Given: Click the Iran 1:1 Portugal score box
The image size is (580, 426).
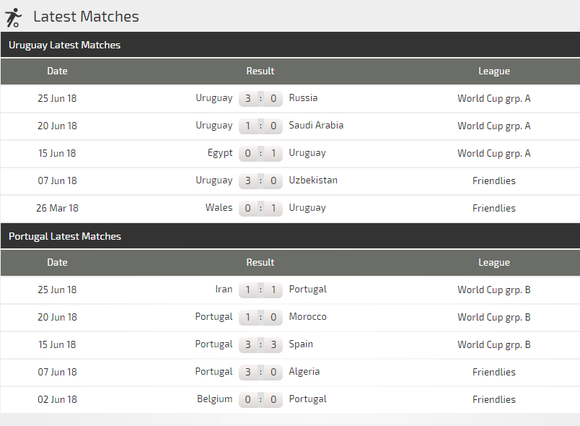Looking at the screenshot, I should [261, 290].
